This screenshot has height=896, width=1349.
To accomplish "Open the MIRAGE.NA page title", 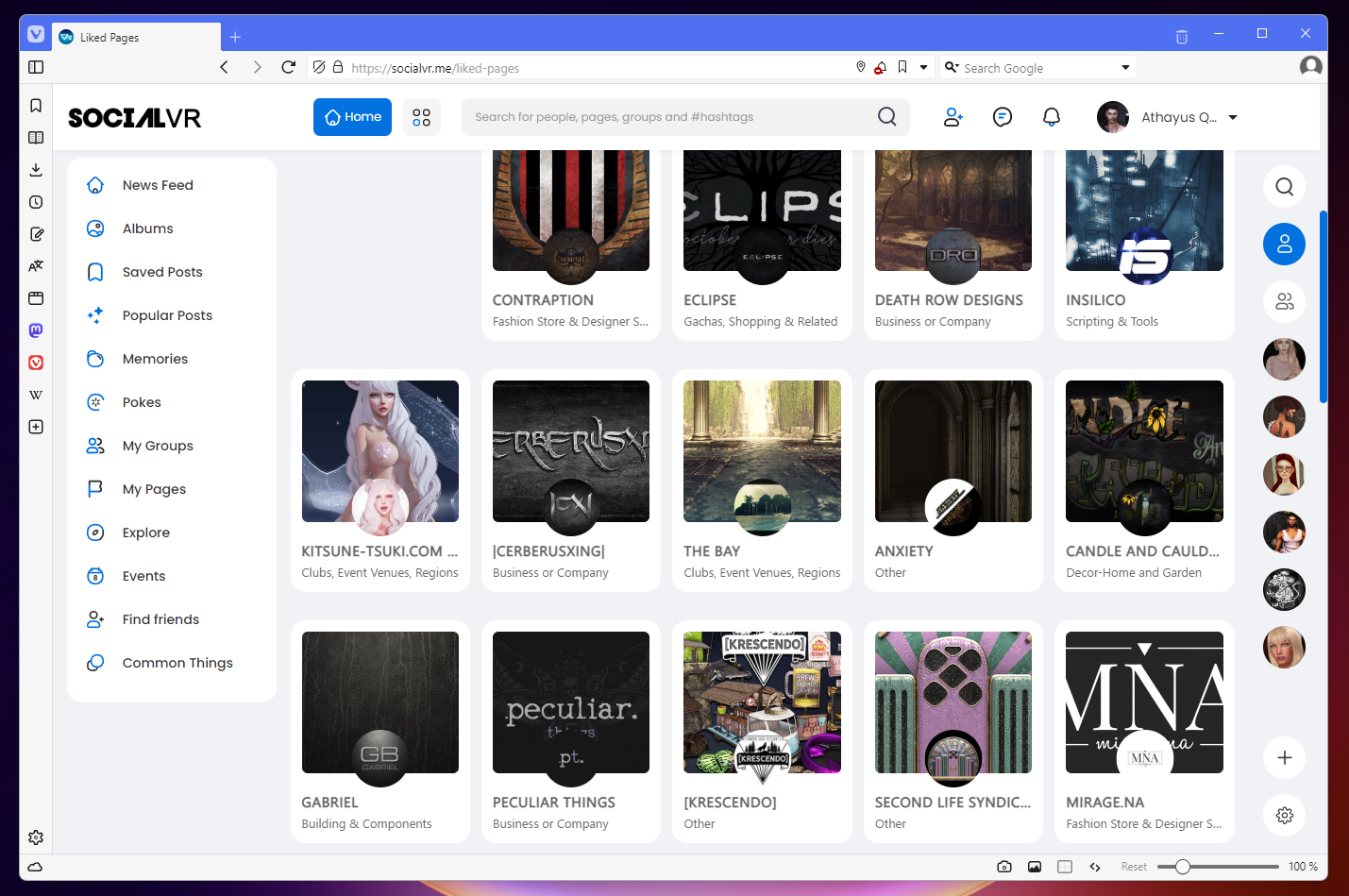I will 1105,803.
